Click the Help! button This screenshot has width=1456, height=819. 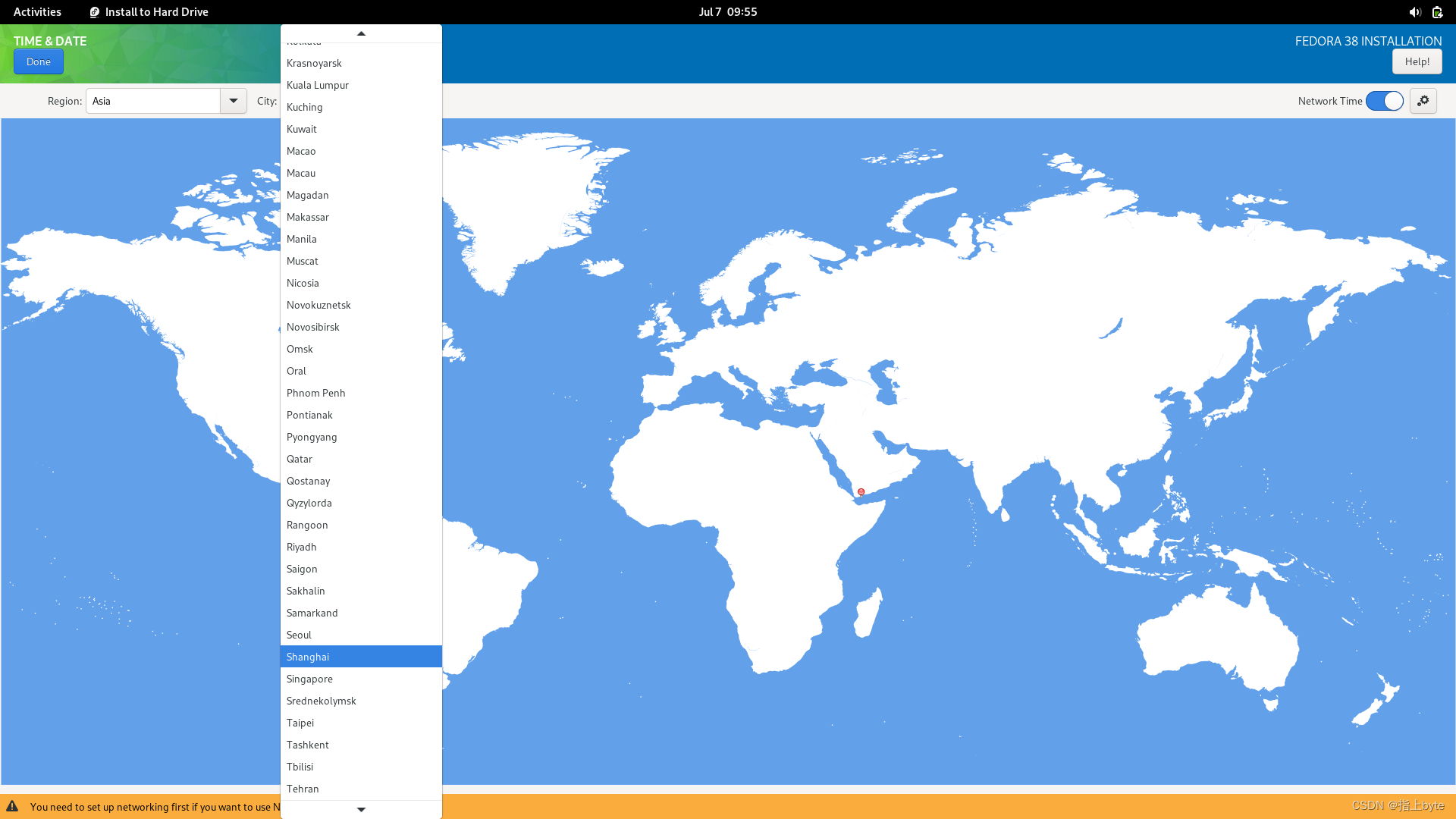tap(1417, 61)
